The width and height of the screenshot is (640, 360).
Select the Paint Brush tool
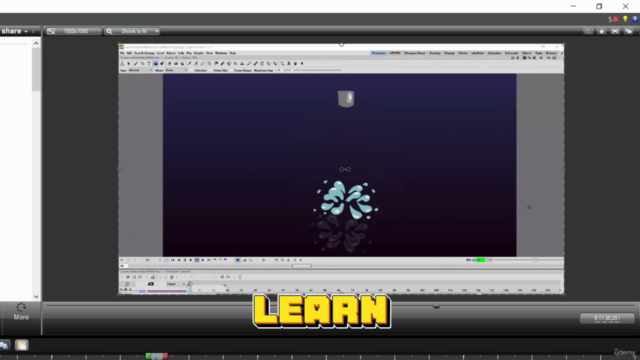pos(162,63)
